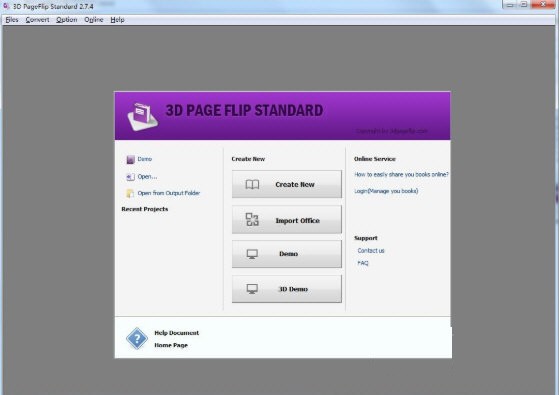
Task: Open the Help Document link
Action: (x=176, y=333)
